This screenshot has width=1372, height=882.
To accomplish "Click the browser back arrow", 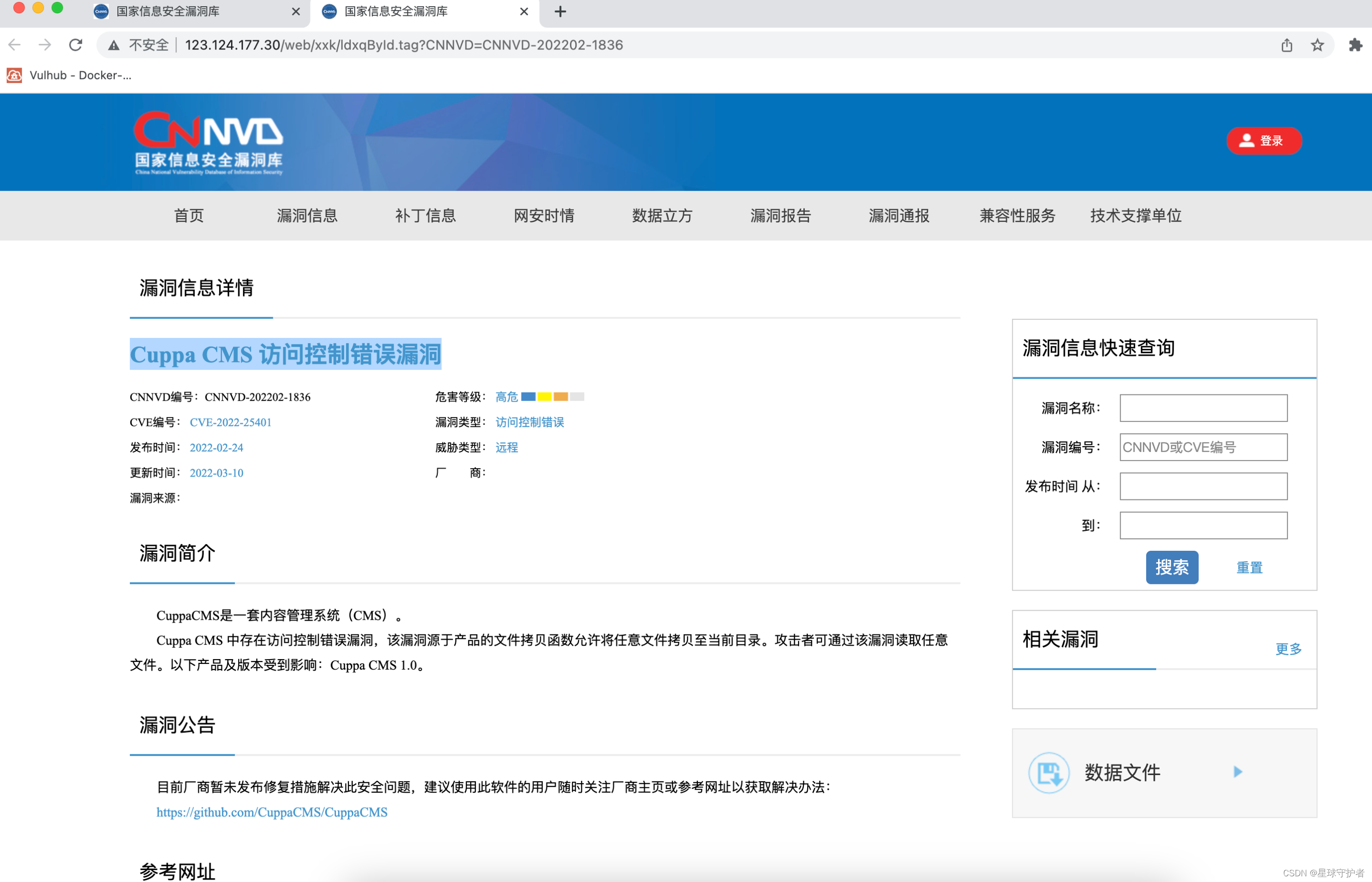I will (x=15, y=45).
